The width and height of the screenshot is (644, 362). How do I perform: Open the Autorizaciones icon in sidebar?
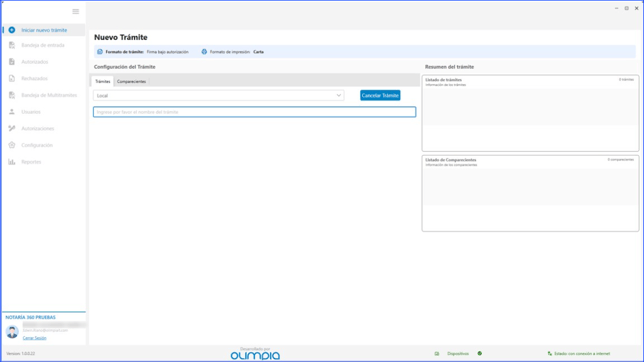point(12,129)
